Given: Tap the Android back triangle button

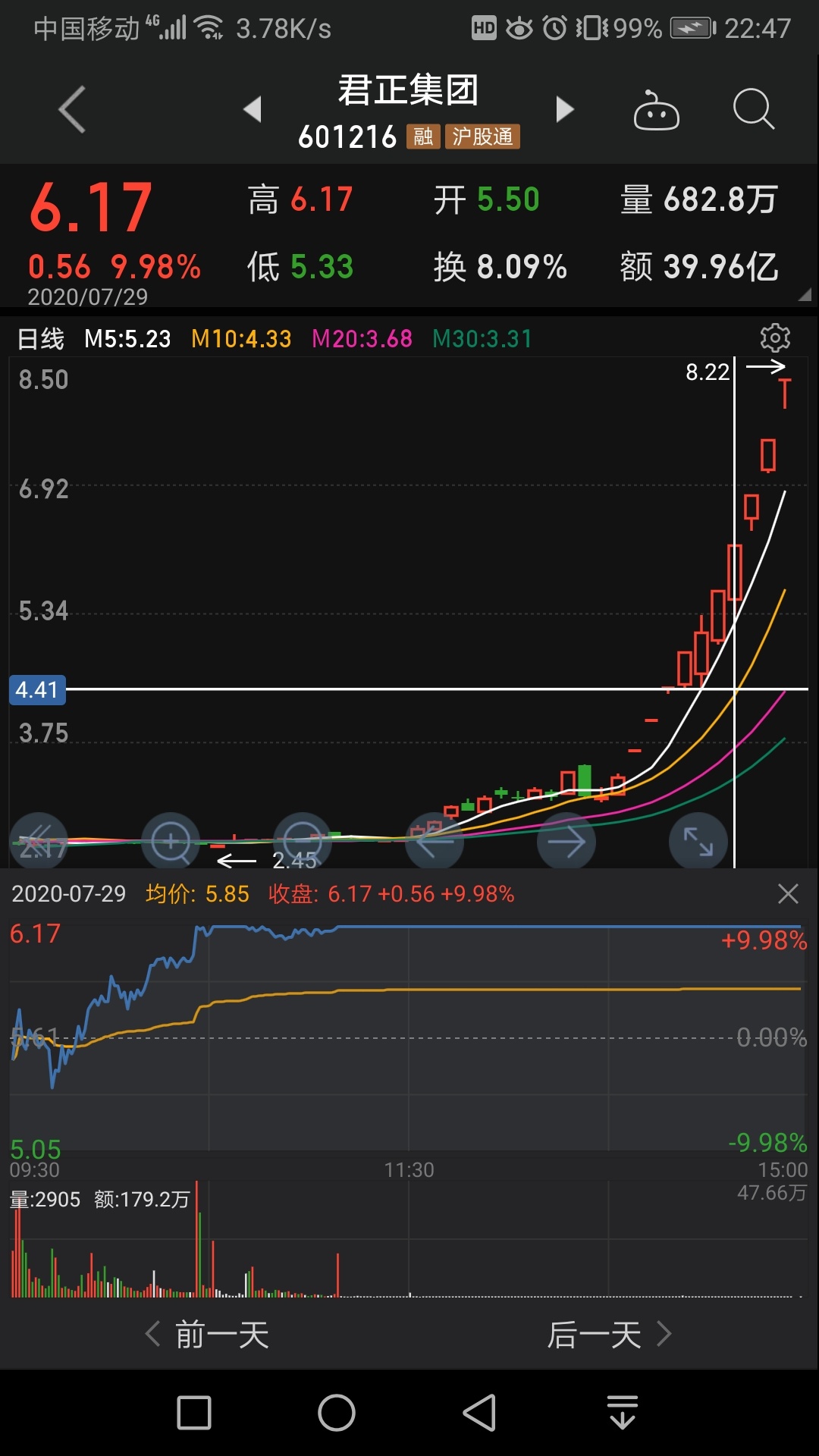Looking at the screenshot, I should coord(479,1413).
